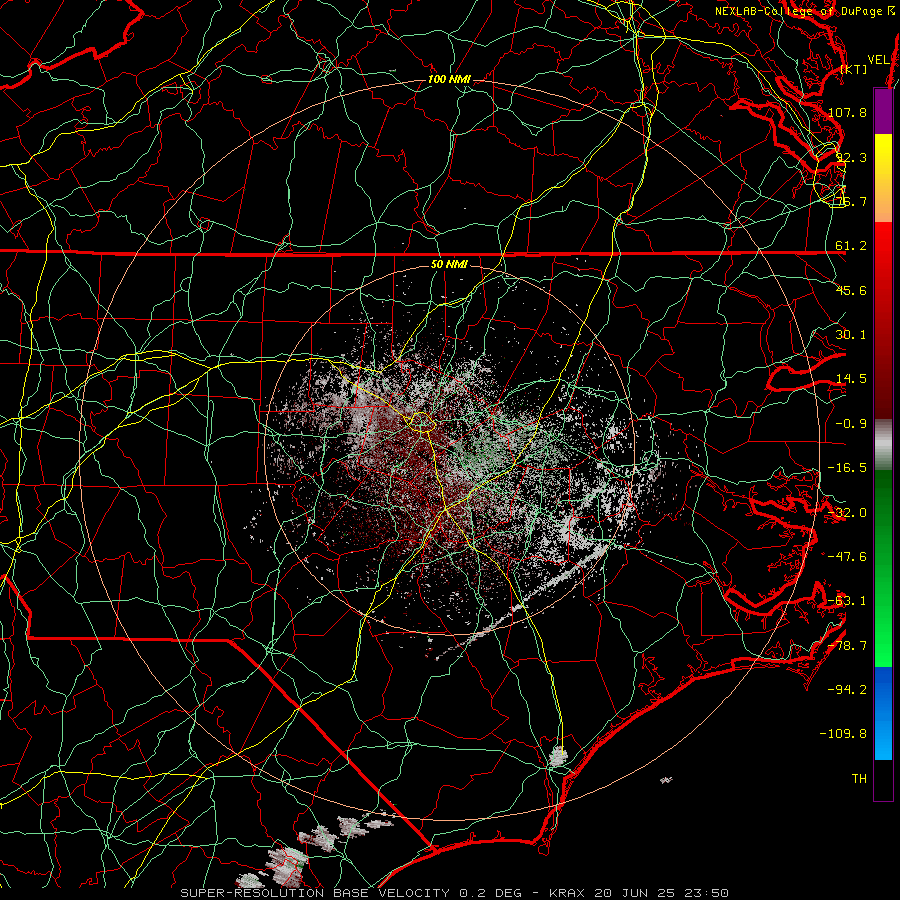Click the yellow highway loop at the radar center
Viewport: 900px width, 900px height.
click(x=422, y=422)
